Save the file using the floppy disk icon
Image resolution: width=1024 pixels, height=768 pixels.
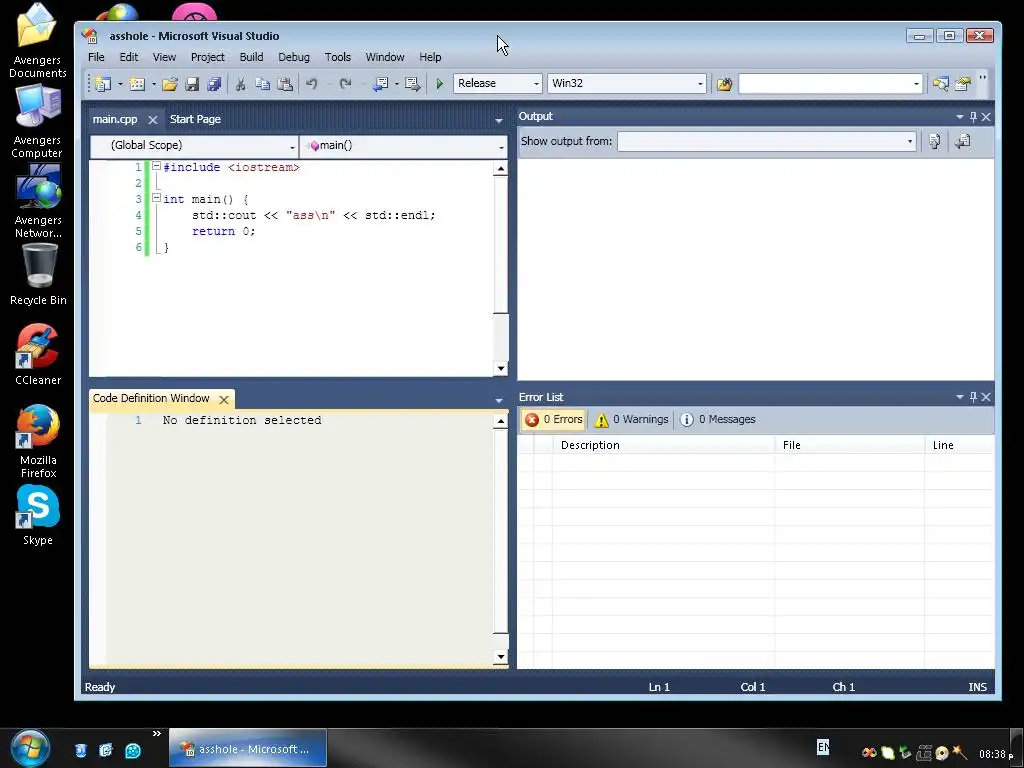[192, 84]
